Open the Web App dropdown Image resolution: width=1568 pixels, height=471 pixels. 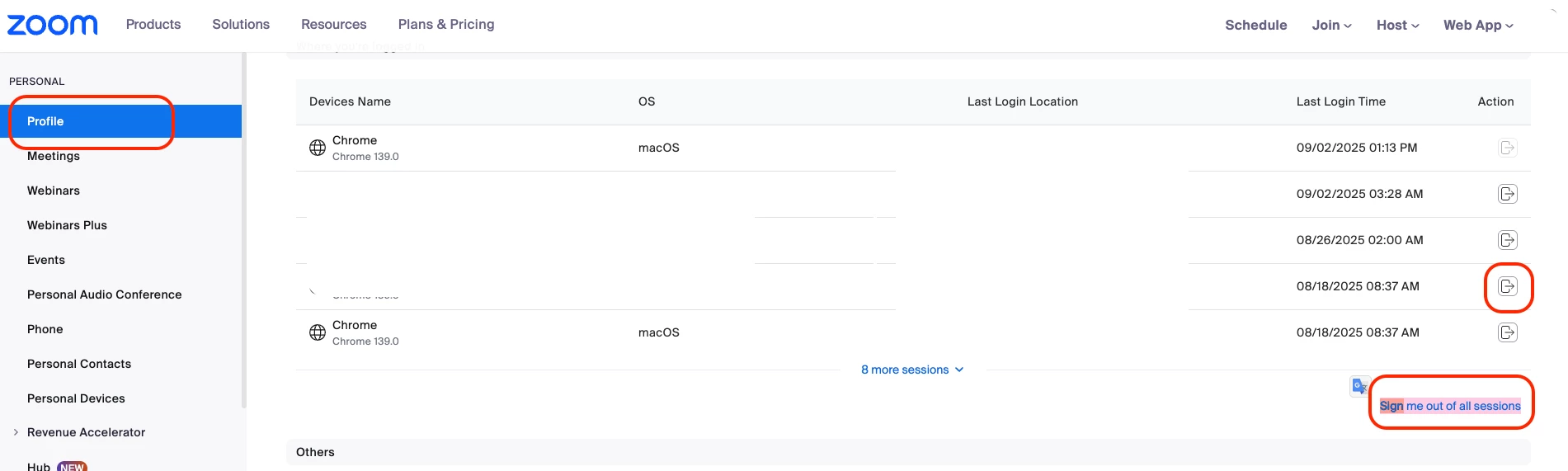(1478, 25)
